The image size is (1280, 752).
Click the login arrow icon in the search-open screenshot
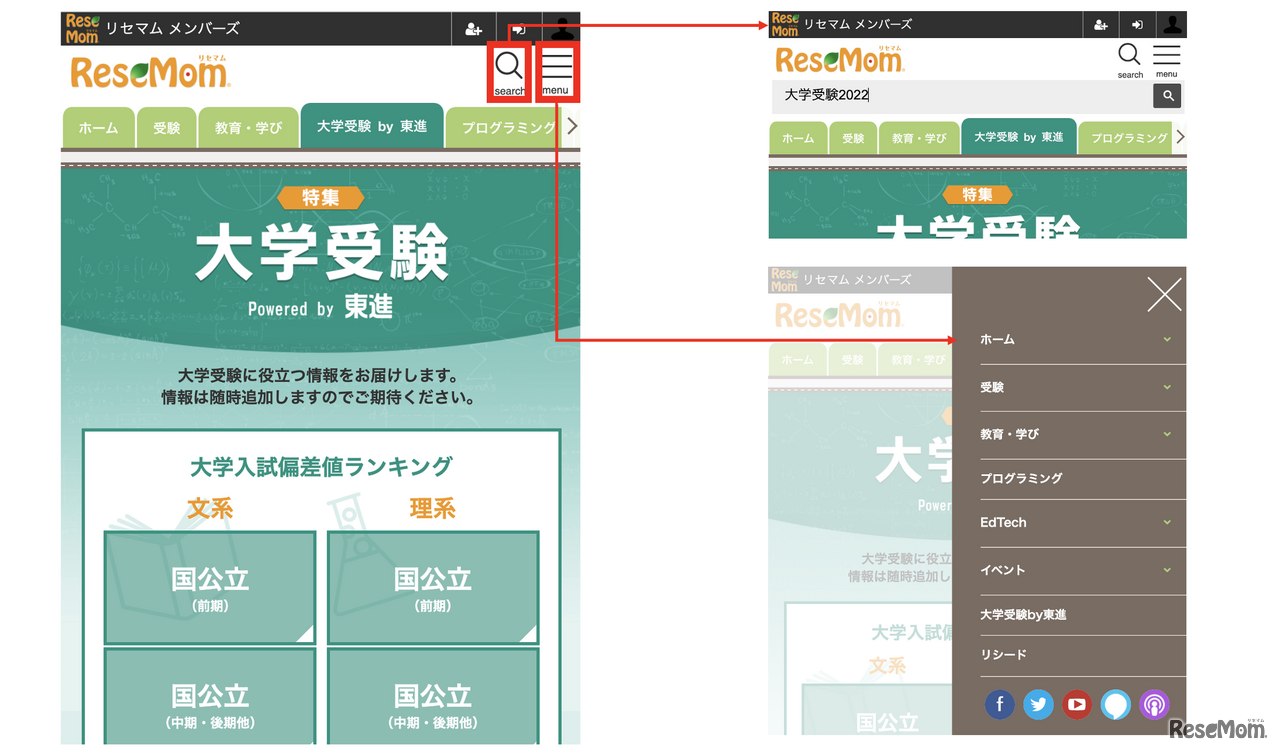click(1137, 25)
